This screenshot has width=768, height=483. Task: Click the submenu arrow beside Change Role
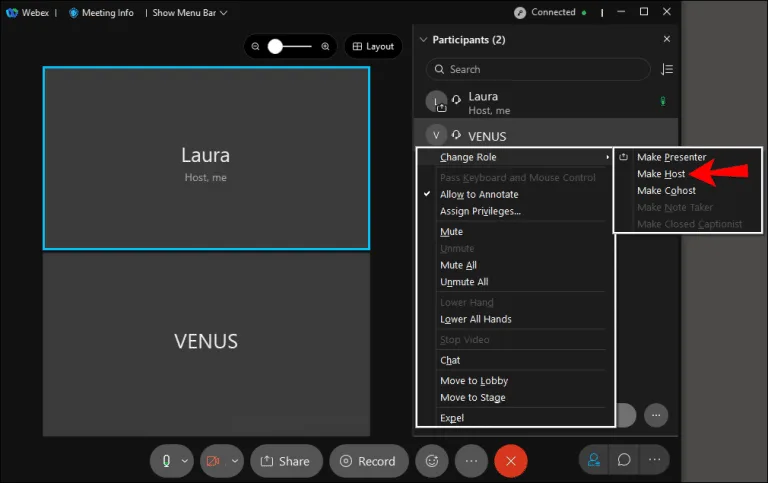(x=607, y=157)
